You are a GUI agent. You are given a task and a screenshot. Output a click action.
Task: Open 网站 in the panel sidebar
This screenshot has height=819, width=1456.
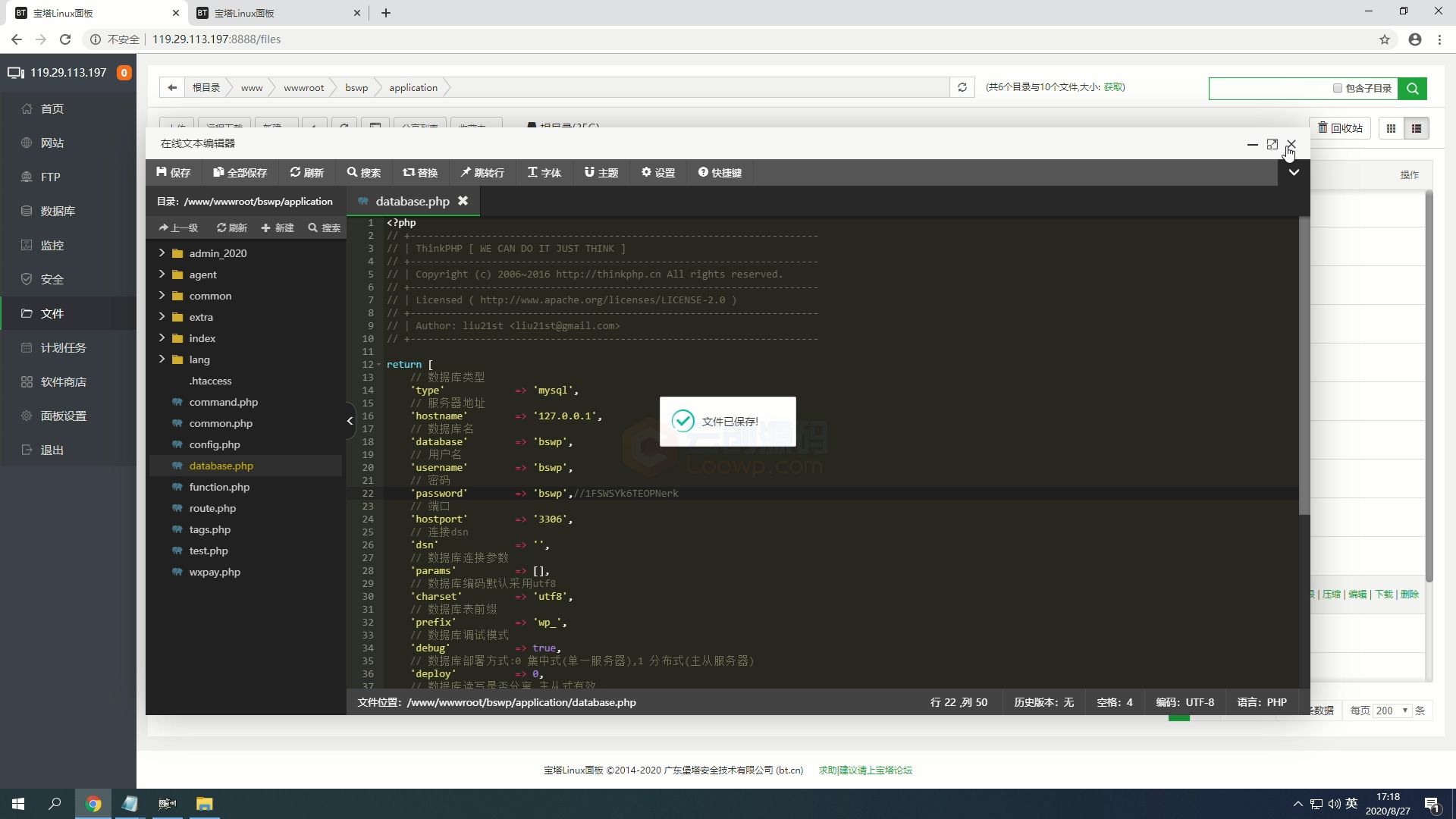pyautogui.click(x=52, y=143)
